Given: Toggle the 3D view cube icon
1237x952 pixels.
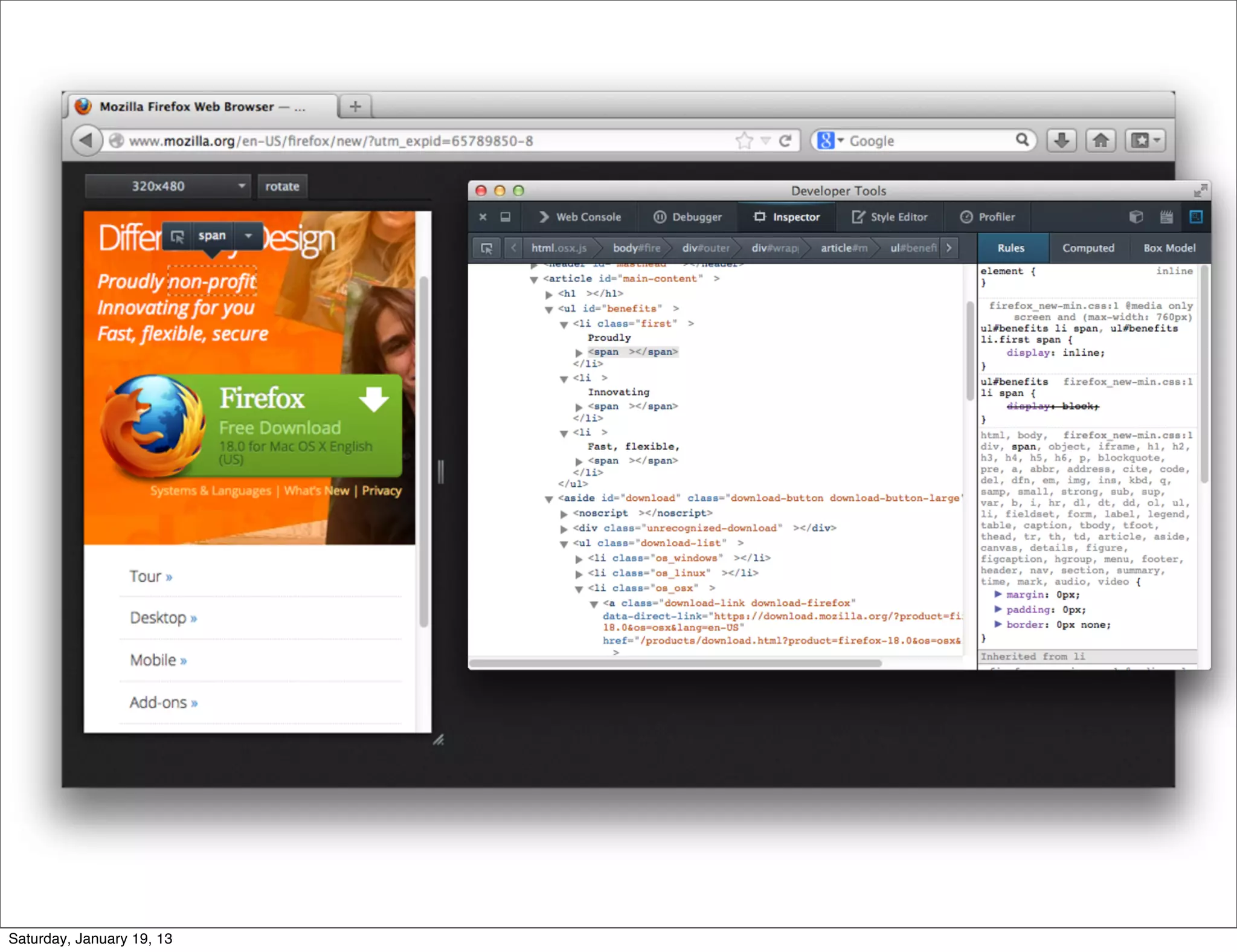Looking at the screenshot, I should [1136, 217].
